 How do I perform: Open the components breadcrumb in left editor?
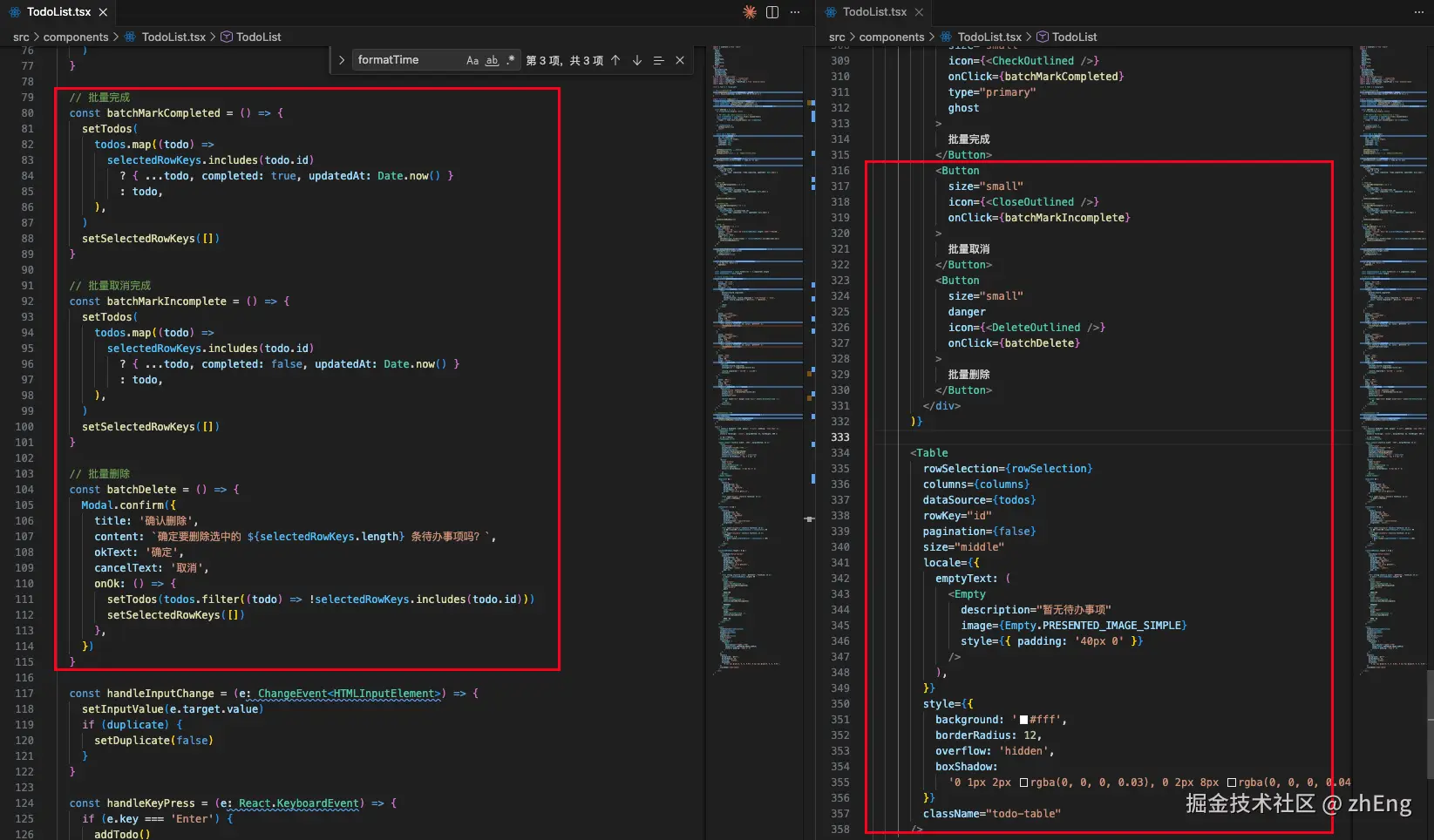tap(76, 37)
